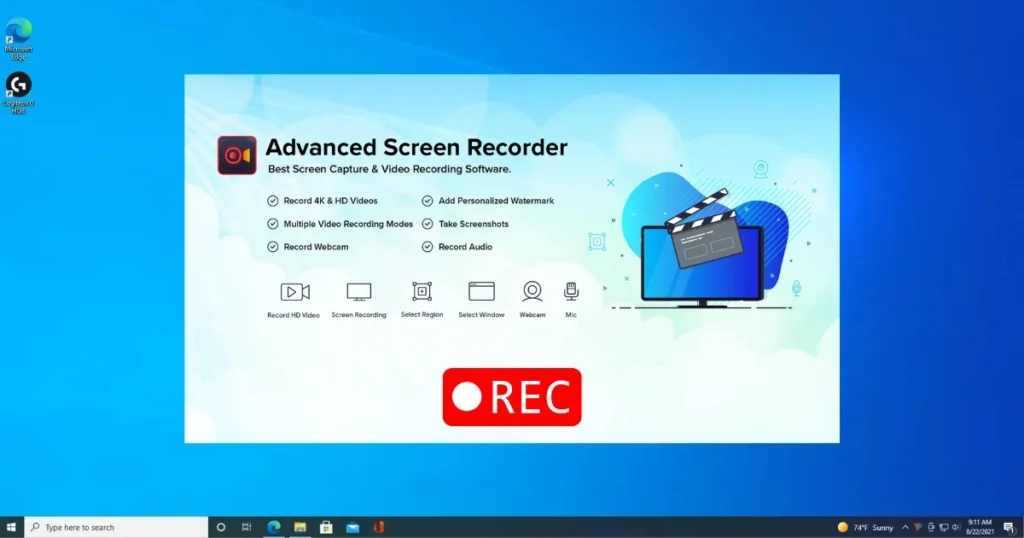Image resolution: width=1024 pixels, height=538 pixels.
Task: Click the Mic microphone icon
Action: pyautogui.click(x=571, y=291)
